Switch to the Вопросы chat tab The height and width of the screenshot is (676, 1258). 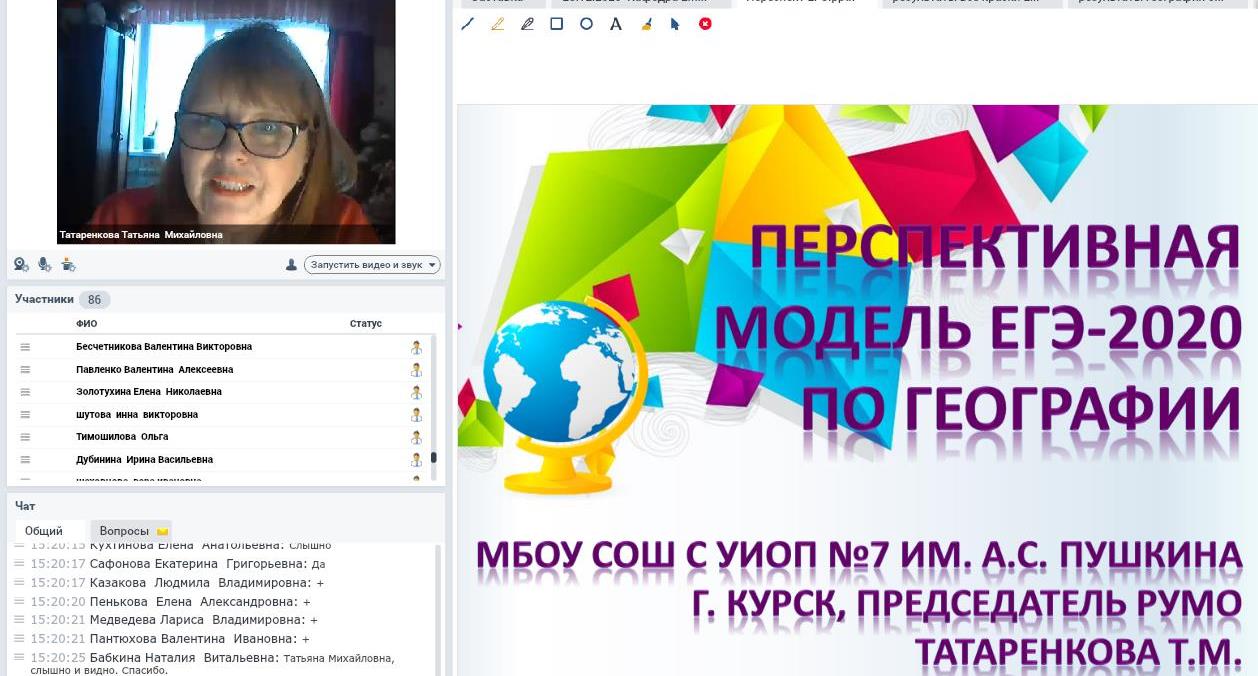(x=133, y=531)
